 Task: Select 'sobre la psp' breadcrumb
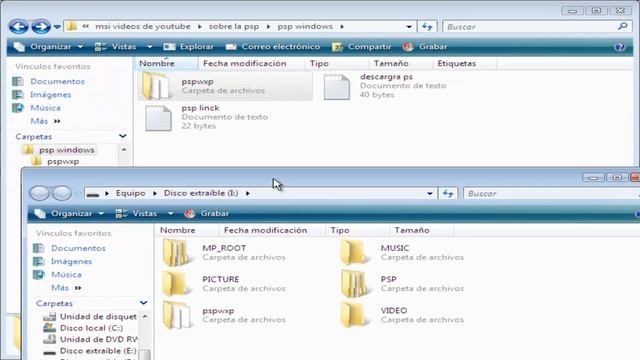pyautogui.click(x=234, y=27)
